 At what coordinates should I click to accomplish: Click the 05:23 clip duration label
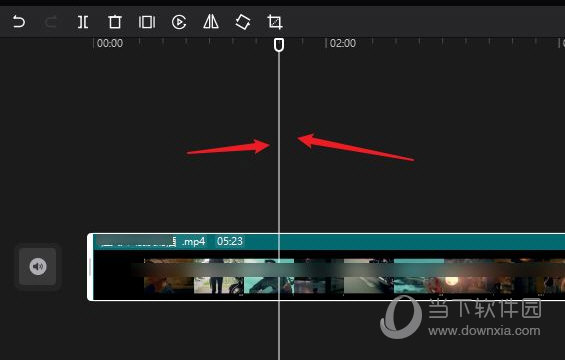point(230,241)
